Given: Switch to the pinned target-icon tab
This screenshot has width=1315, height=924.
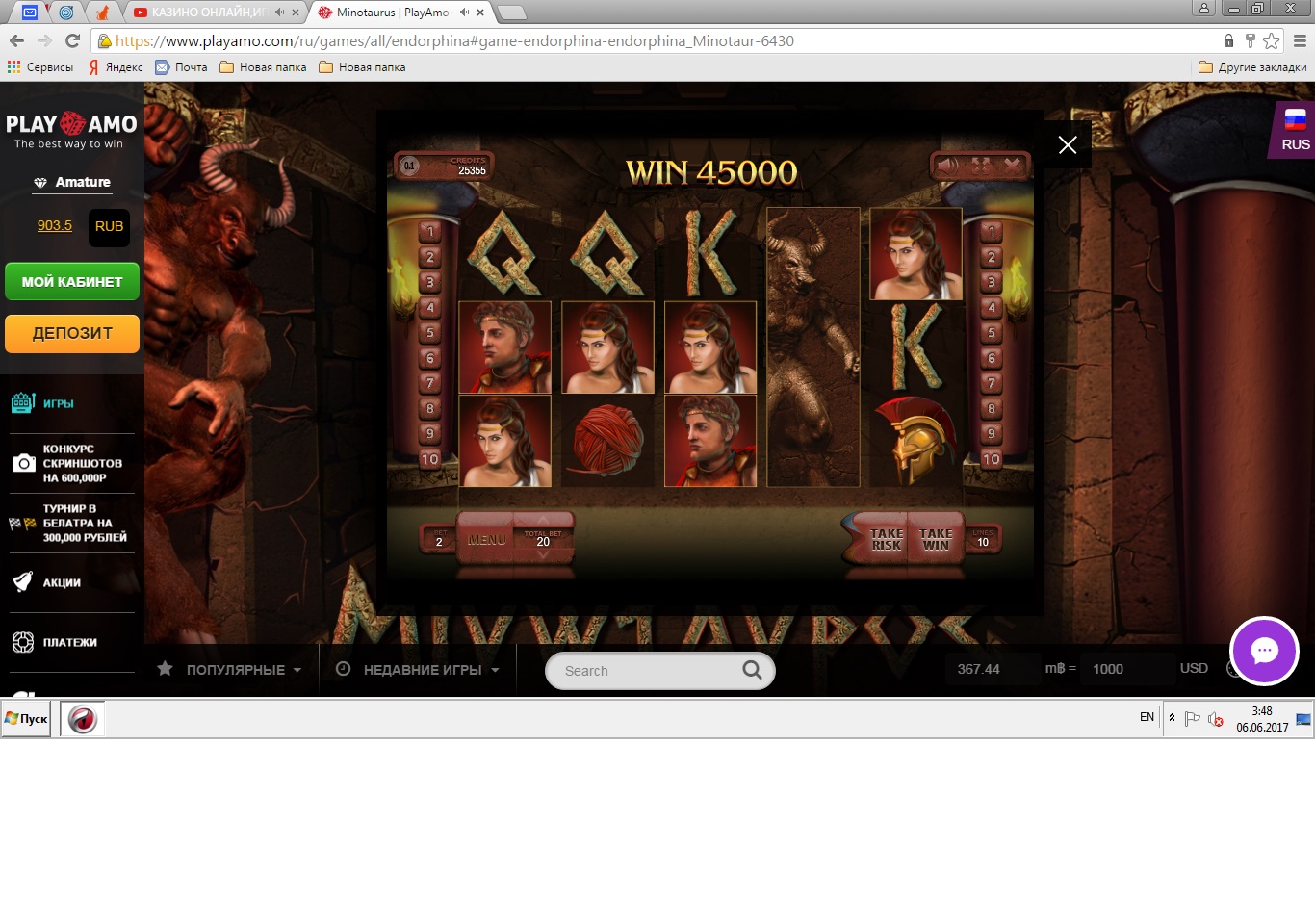Looking at the screenshot, I should tap(66, 13).
